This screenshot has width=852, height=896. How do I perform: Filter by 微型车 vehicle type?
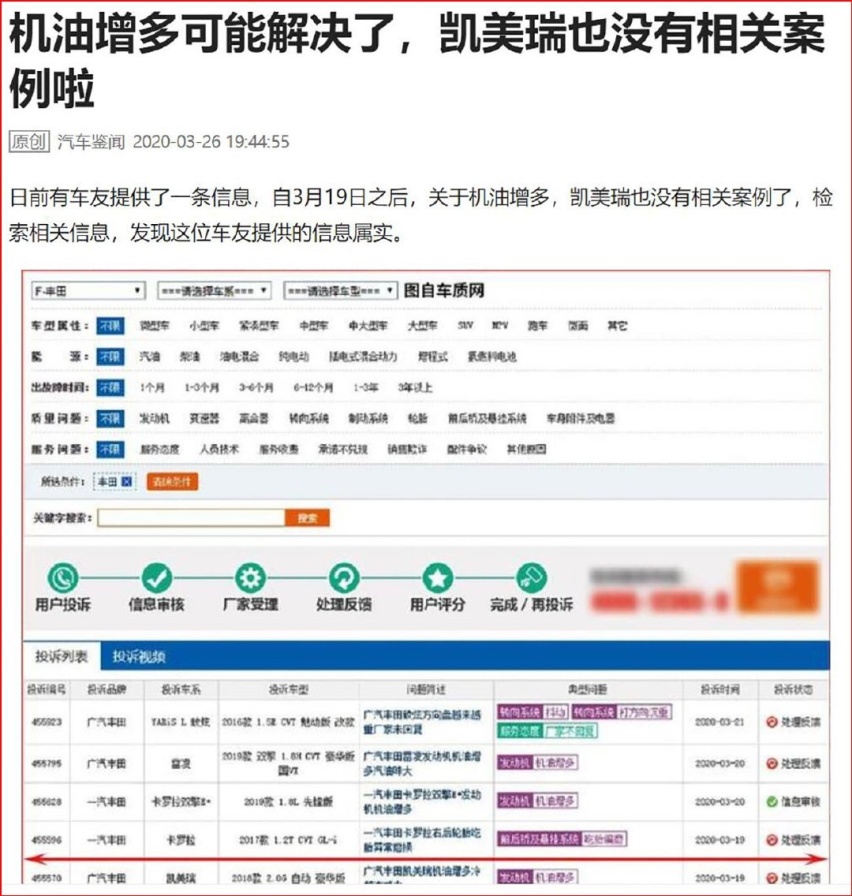pyautogui.click(x=154, y=326)
